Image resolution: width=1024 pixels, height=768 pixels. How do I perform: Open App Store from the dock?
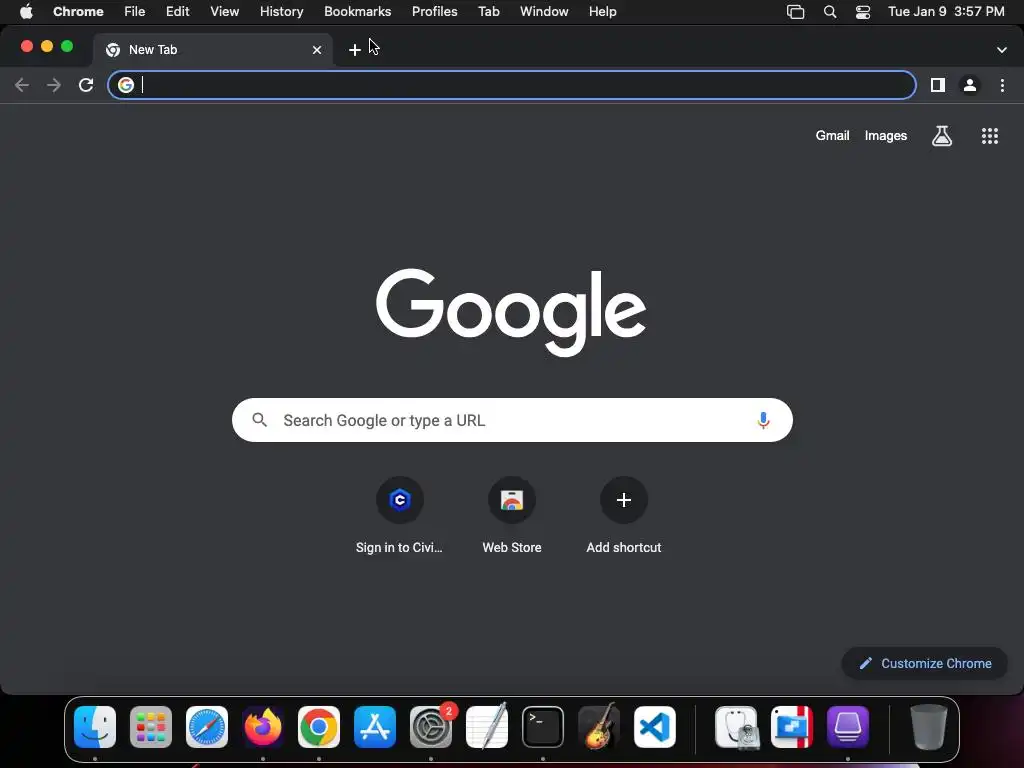tap(375, 727)
